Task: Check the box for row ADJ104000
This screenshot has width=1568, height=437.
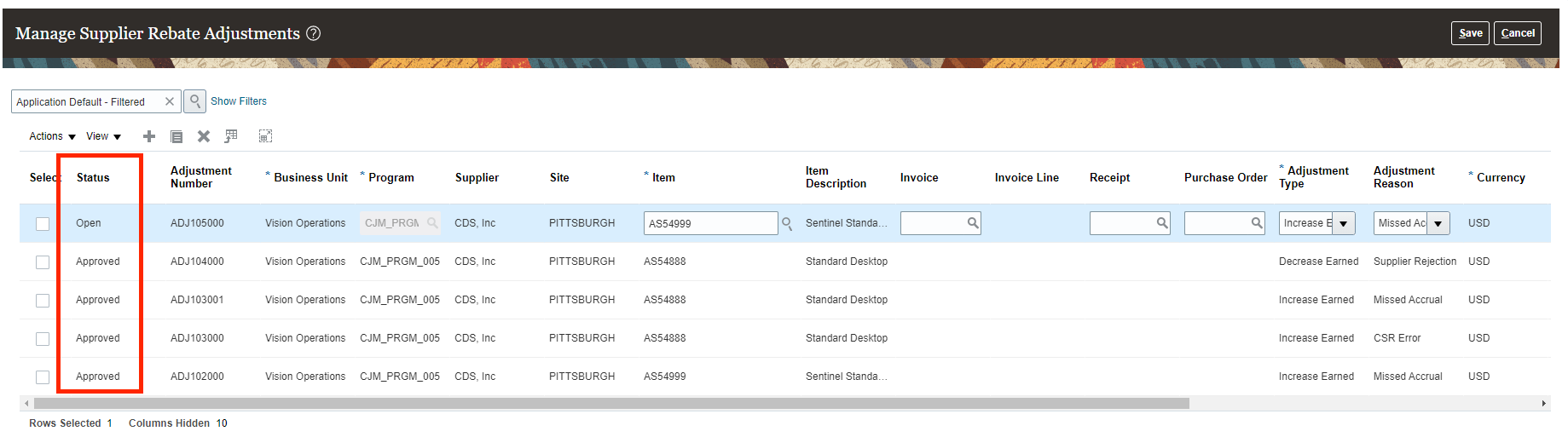Action: coord(43,262)
